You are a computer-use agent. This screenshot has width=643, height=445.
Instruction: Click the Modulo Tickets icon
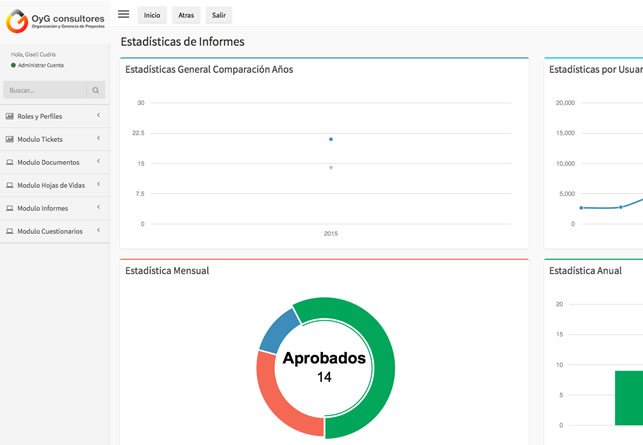coord(10,139)
